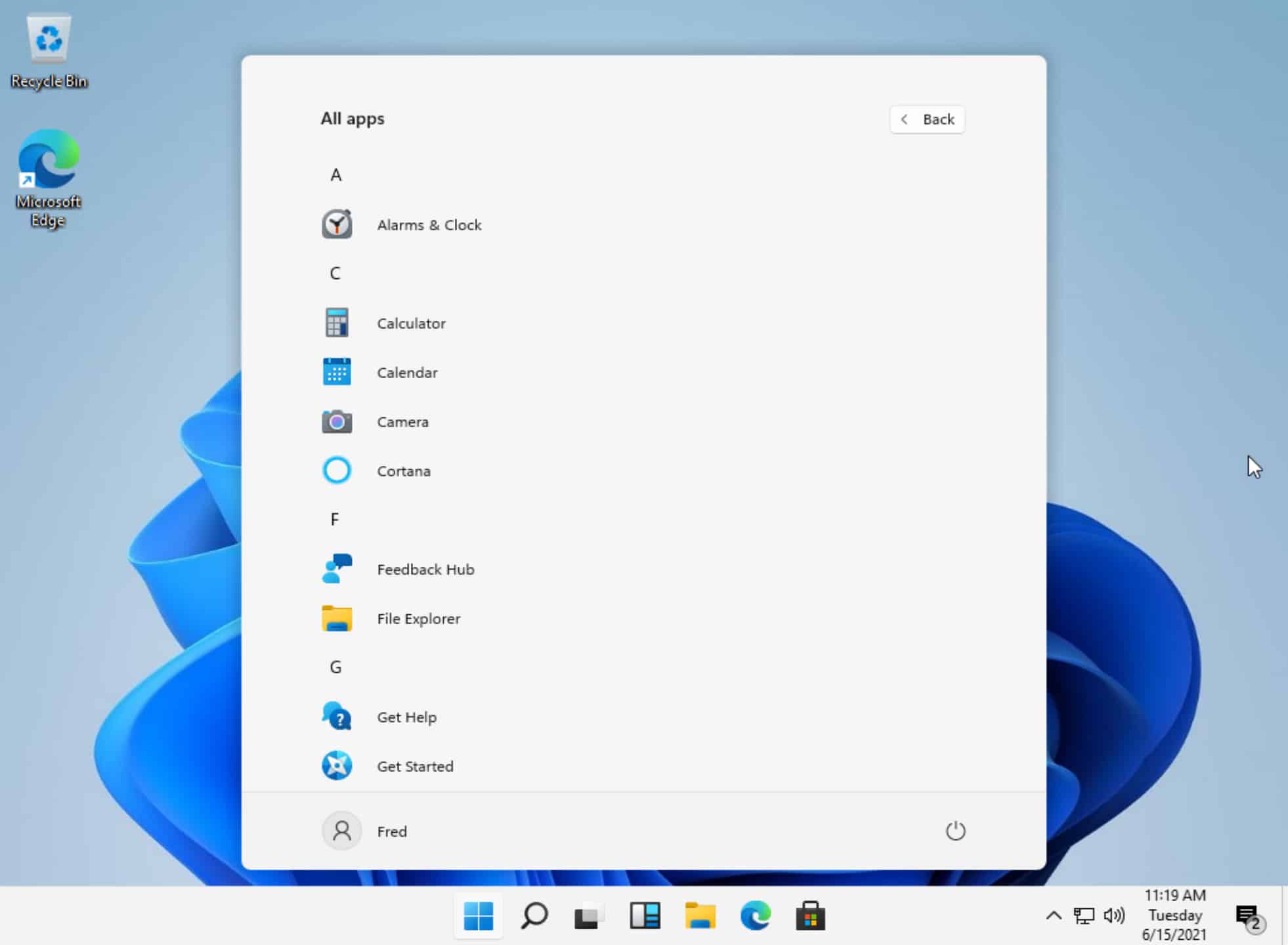The image size is (1288, 945).
Task: Select the Fred user account
Action: pyautogui.click(x=365, y=831)
